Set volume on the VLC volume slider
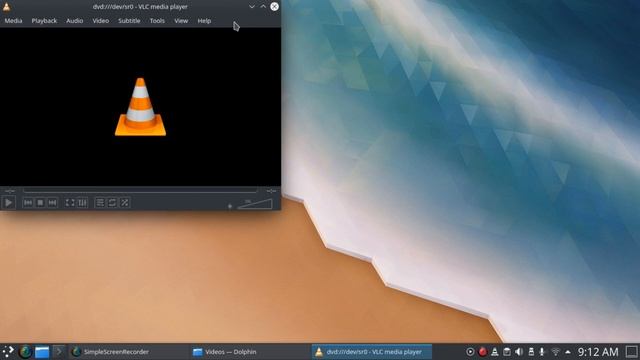Viewport: 640px width, 360px height. [255, 204]
